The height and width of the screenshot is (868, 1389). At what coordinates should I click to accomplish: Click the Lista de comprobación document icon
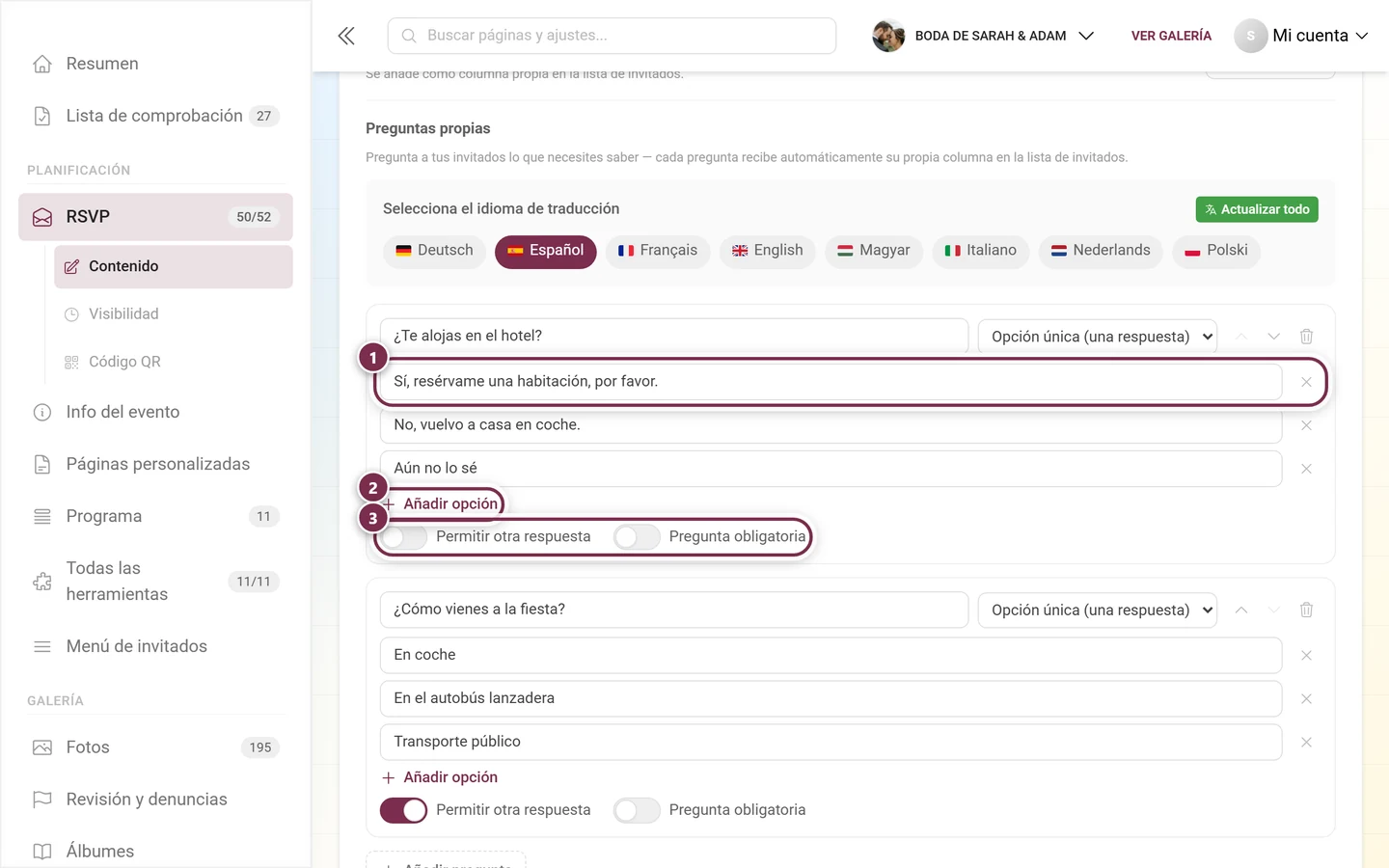coord(42,116)
